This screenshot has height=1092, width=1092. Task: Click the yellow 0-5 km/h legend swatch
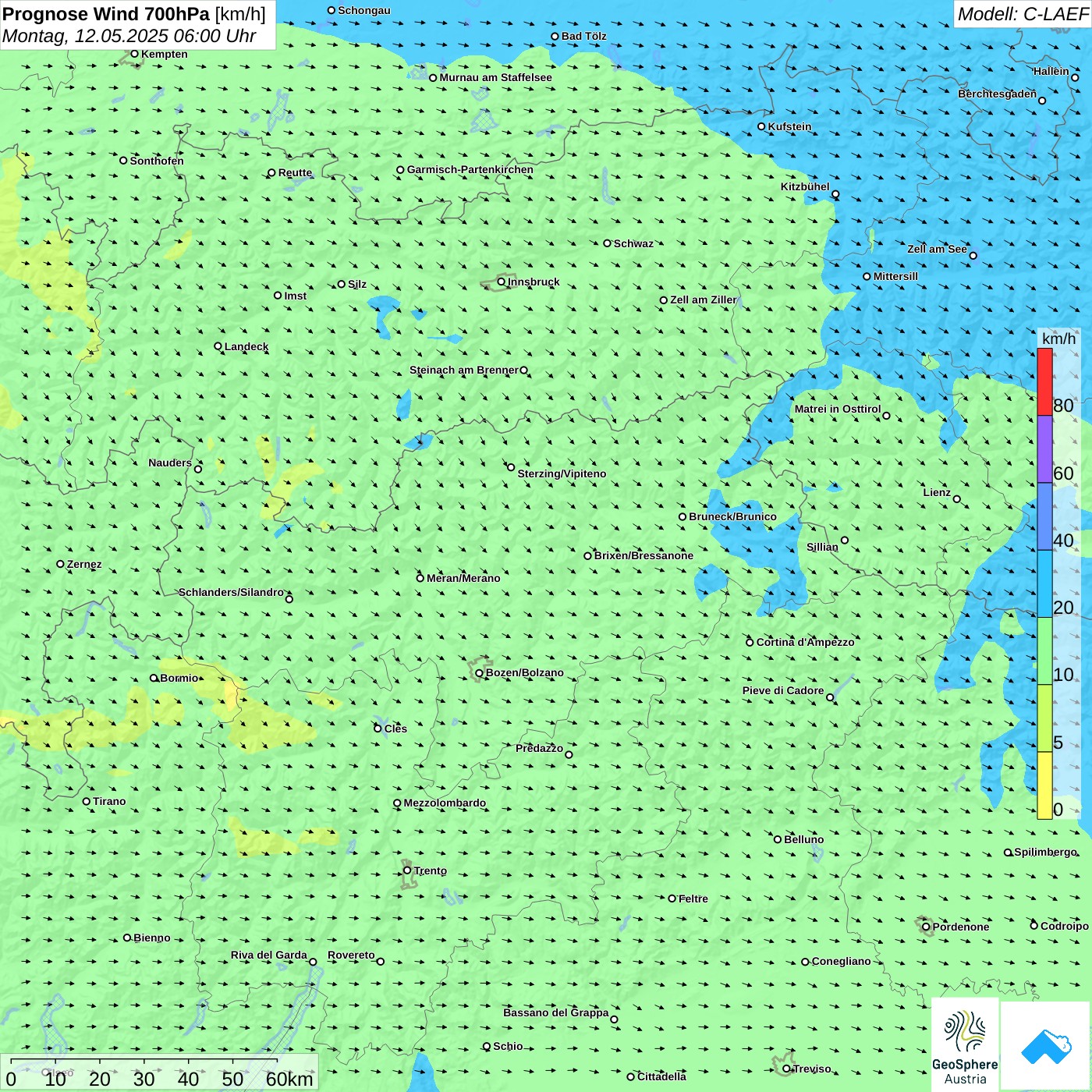pyautogui.click(x=1044, y=785)
